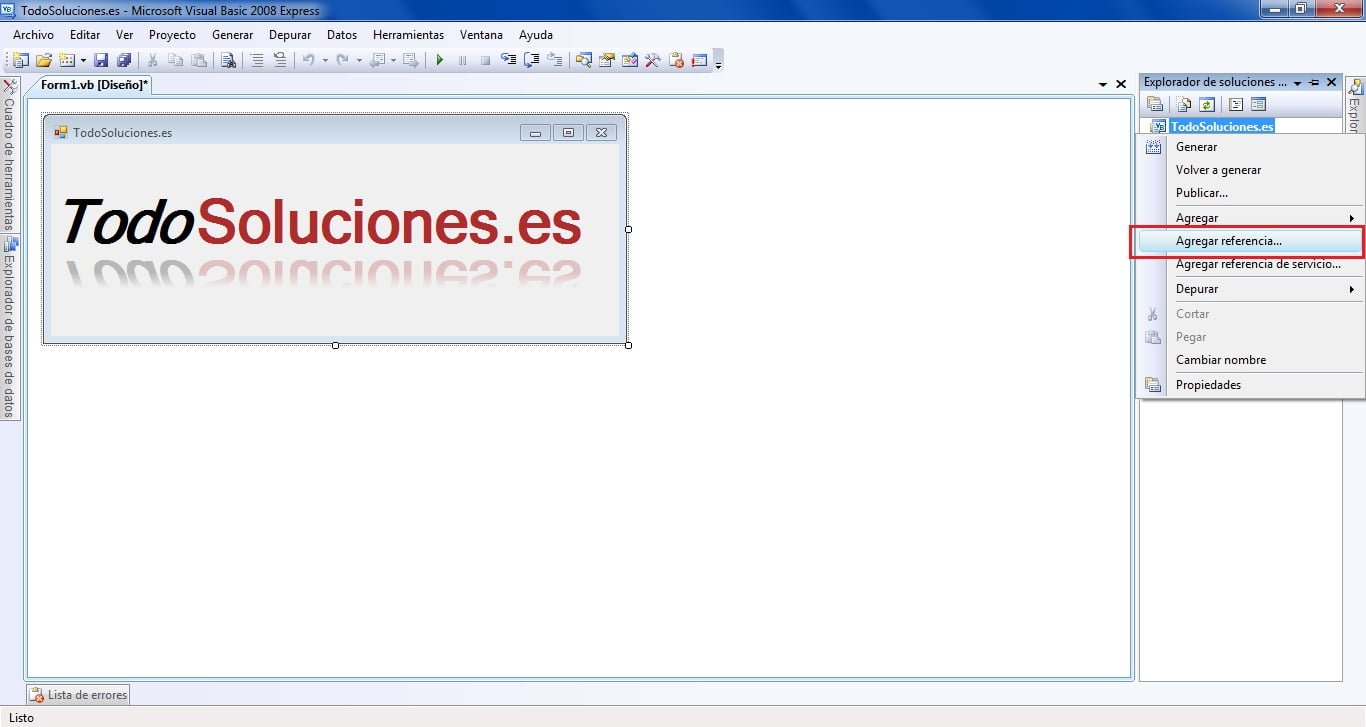The height and width of the screenshot is (727, 1366).
Task: Click the Open File folder icon
Action: coord(43,60)
